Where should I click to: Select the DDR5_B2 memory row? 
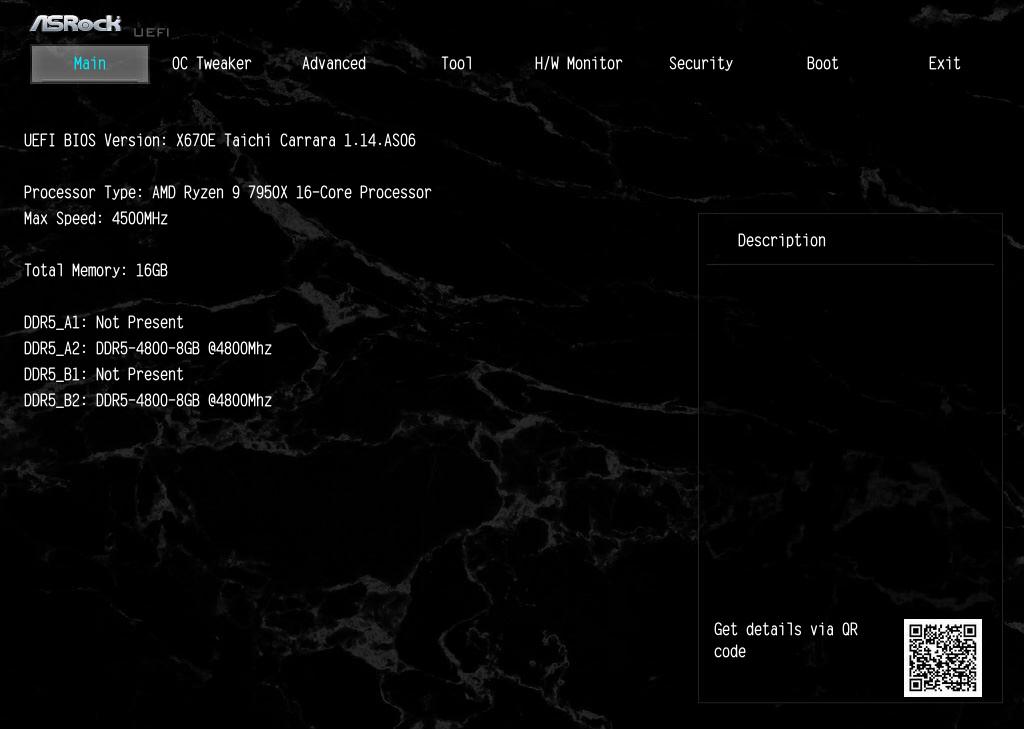click(x=148, y=400)
